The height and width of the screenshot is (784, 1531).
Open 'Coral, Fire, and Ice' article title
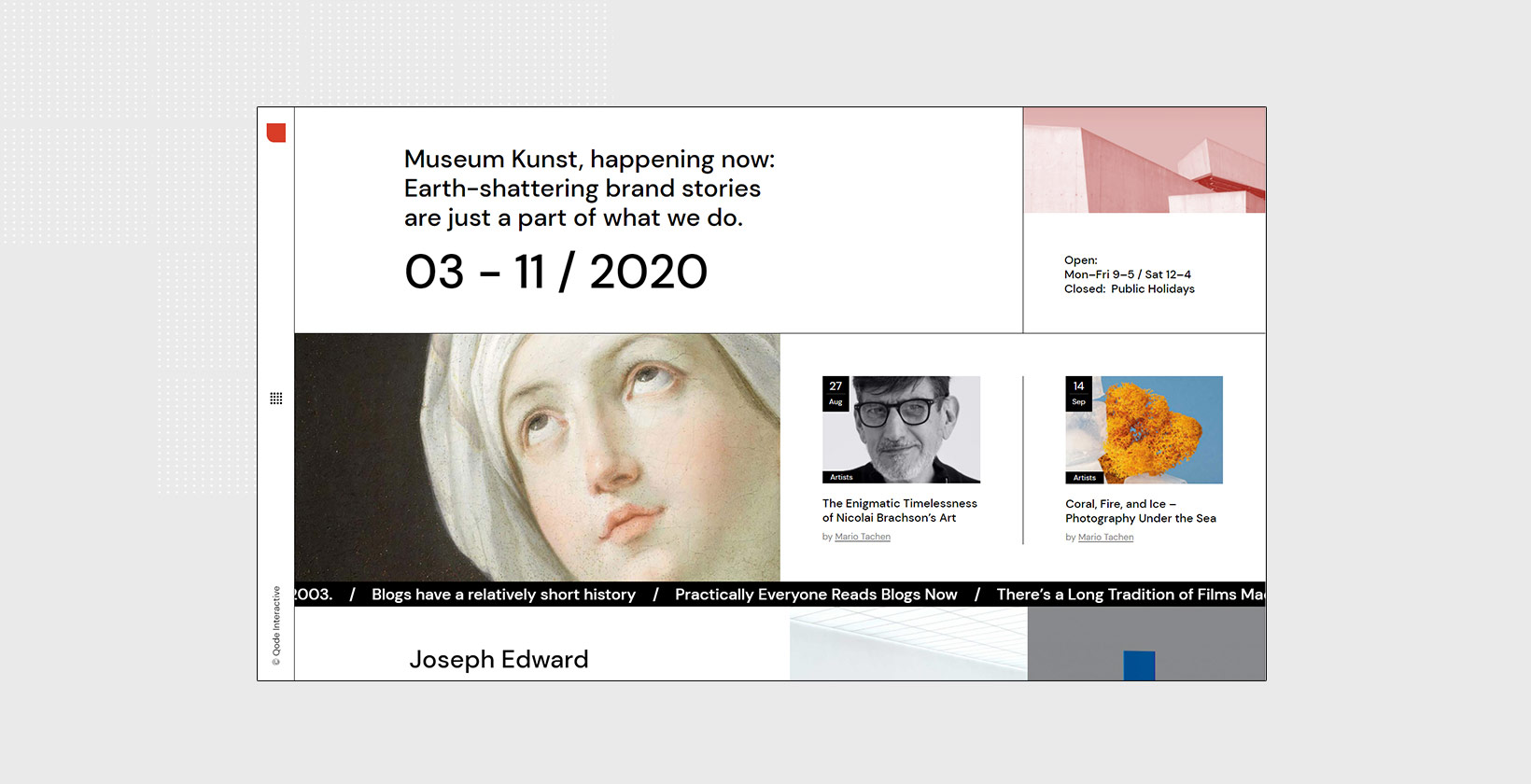click(x=1141, y=511)
